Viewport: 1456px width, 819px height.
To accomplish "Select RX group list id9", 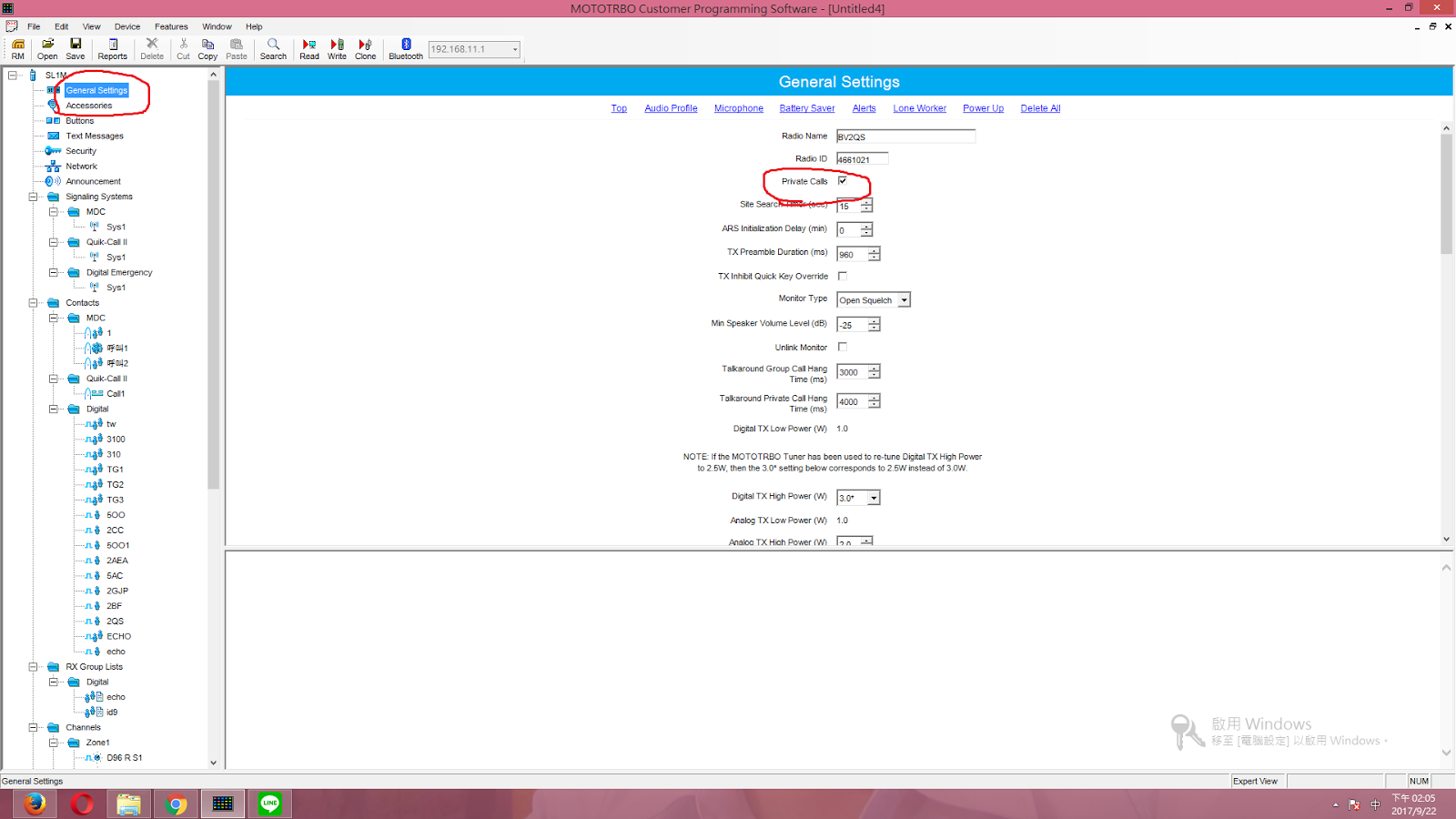I will (112, 713).
